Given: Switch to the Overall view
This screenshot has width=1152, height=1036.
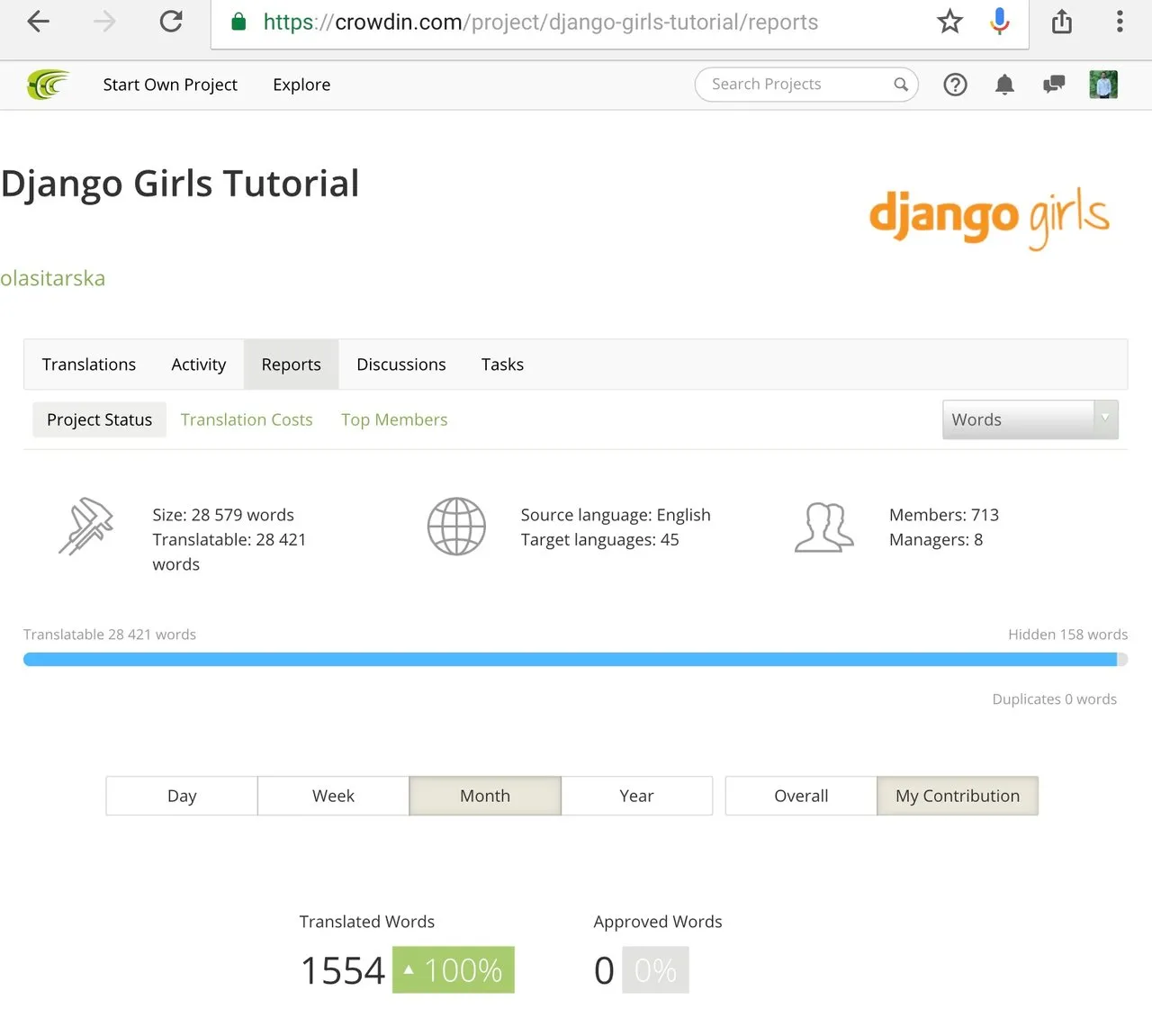Looking at the screenshot, I should tap(801, 796).
